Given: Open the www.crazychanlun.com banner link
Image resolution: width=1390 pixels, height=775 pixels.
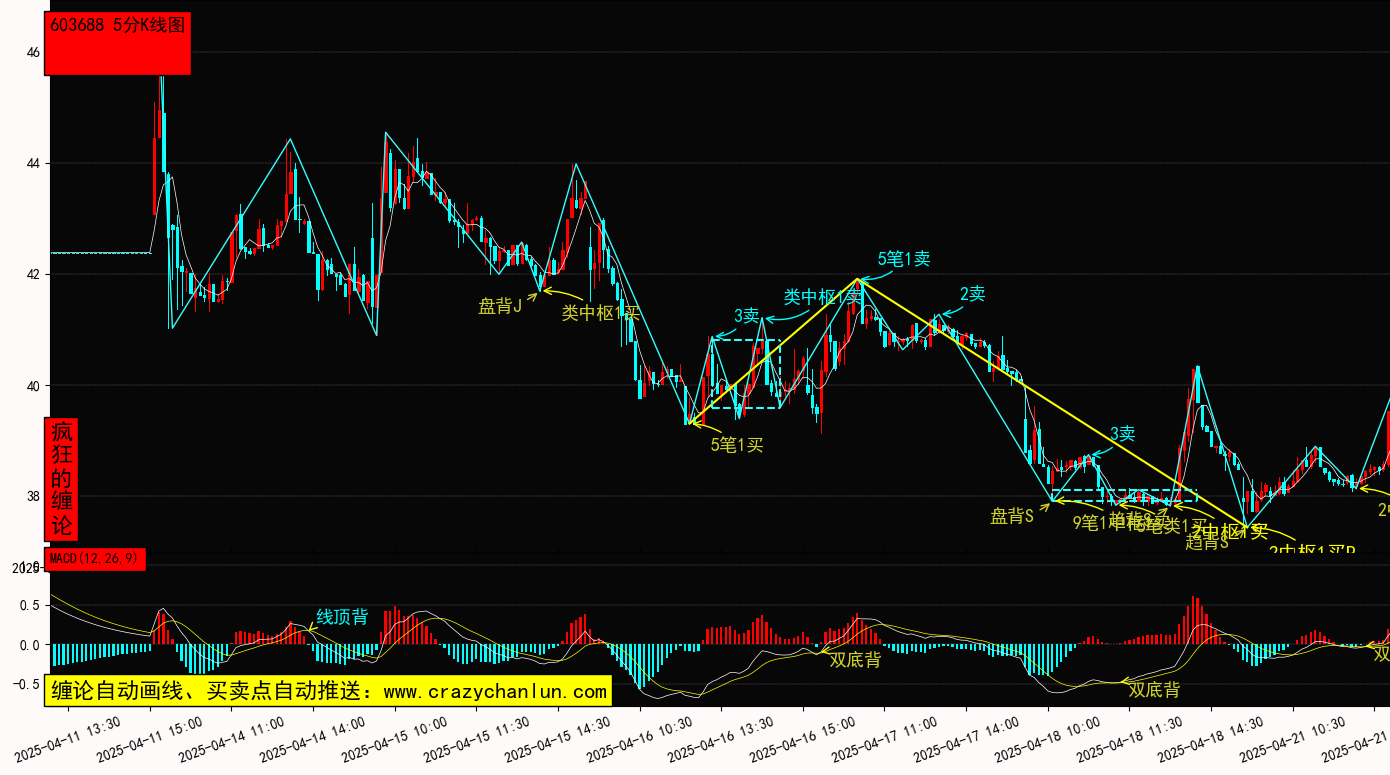Looking at the screenshot, I should [327, 691].
